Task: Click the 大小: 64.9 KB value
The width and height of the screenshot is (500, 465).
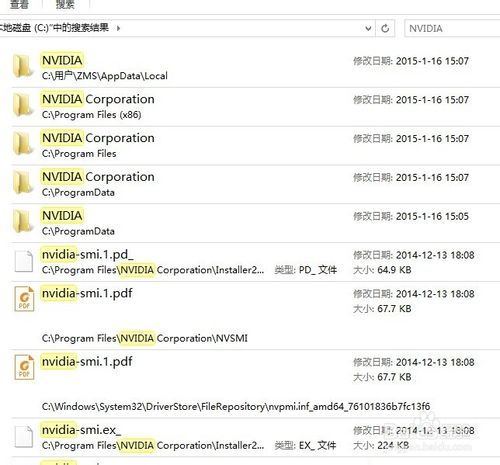Action: (382, 270)
